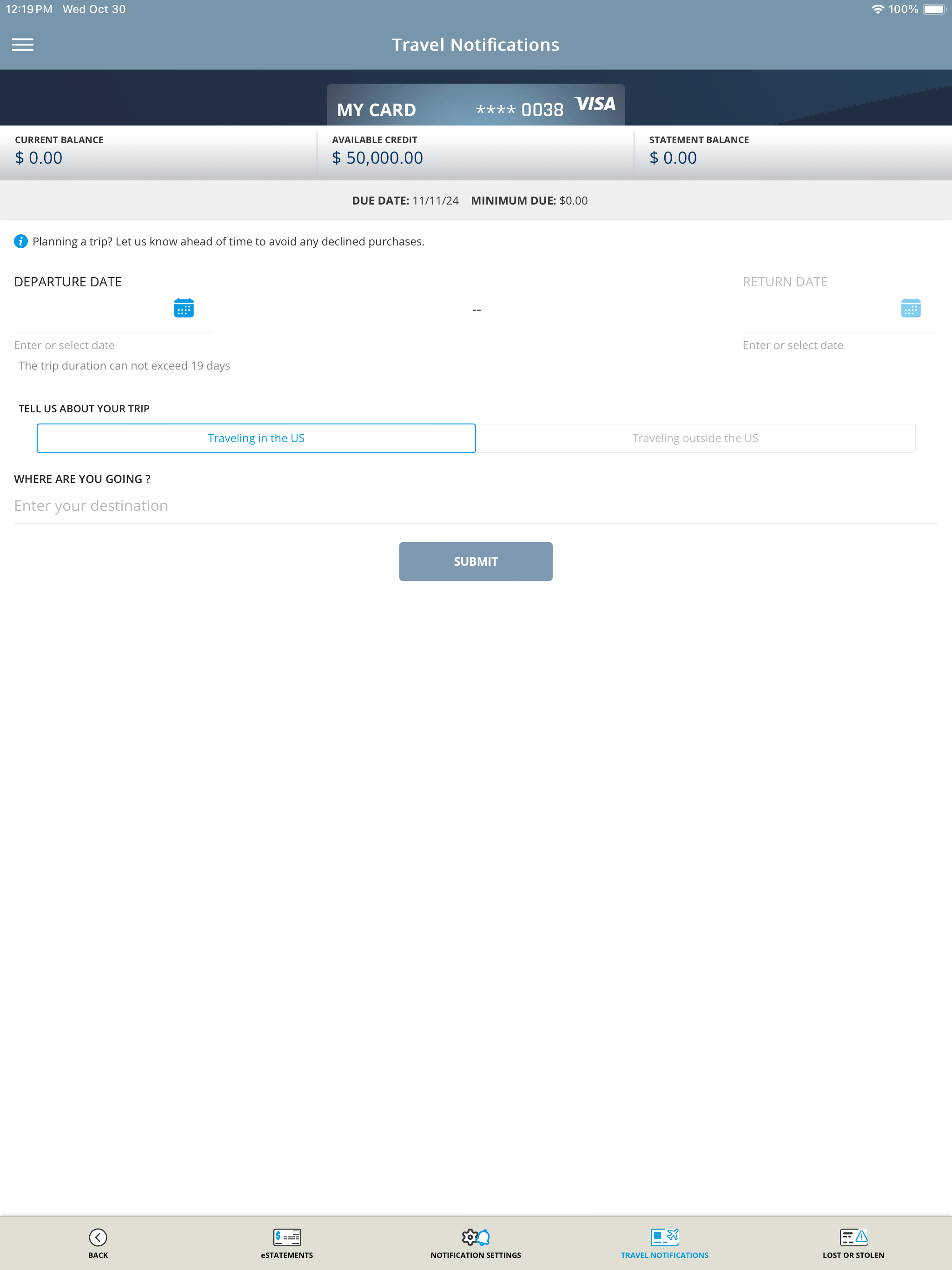Viewport: 952px width, 1270px height.
Task: Select Travel Notifications tab icon
Action: pos(664,1237)
